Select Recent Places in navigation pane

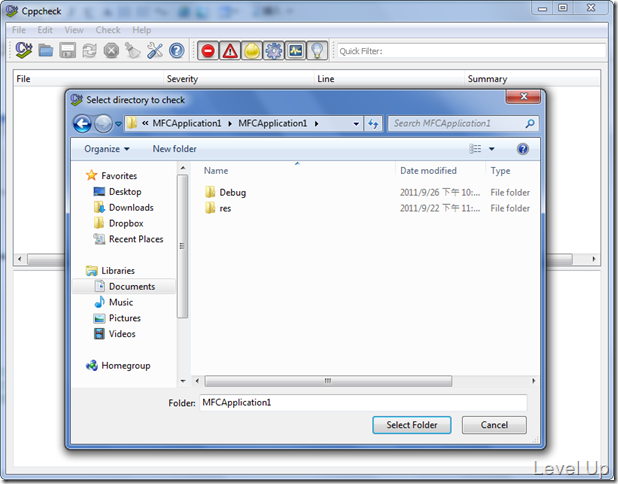[128, 239]
